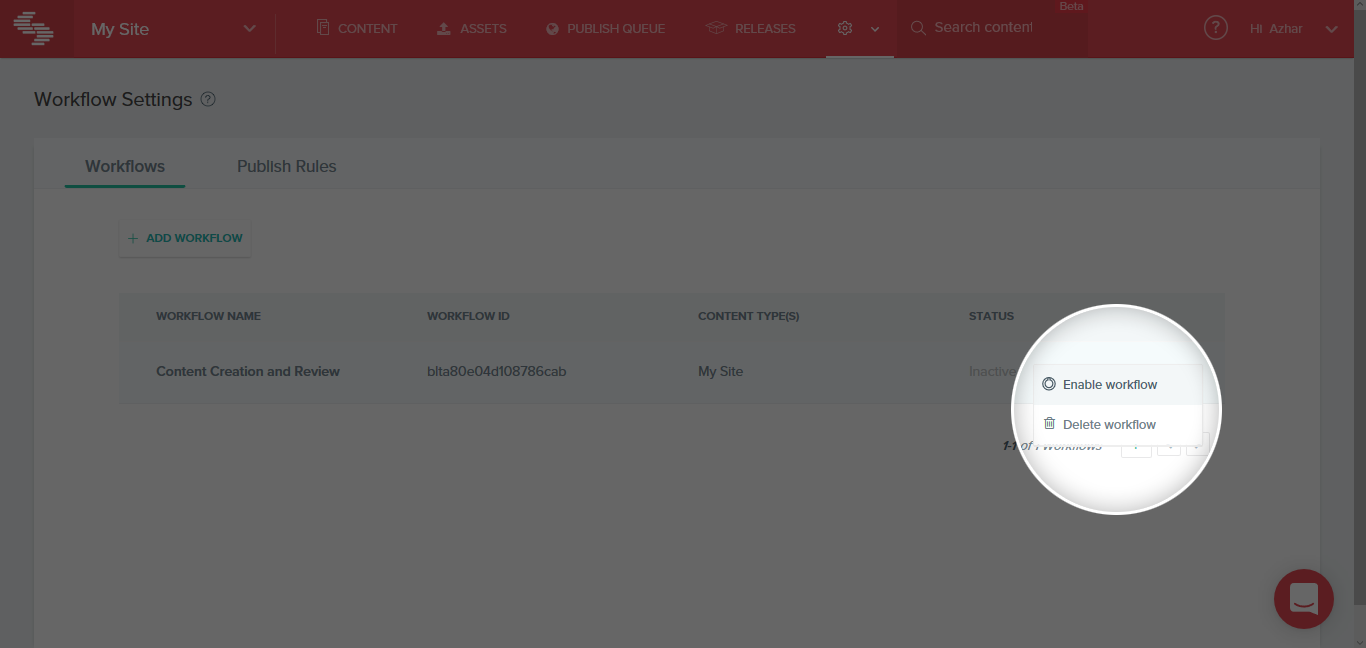Click the Releases graduation-cap icon
Screen dimensions: 1366x648
point(715,28)
